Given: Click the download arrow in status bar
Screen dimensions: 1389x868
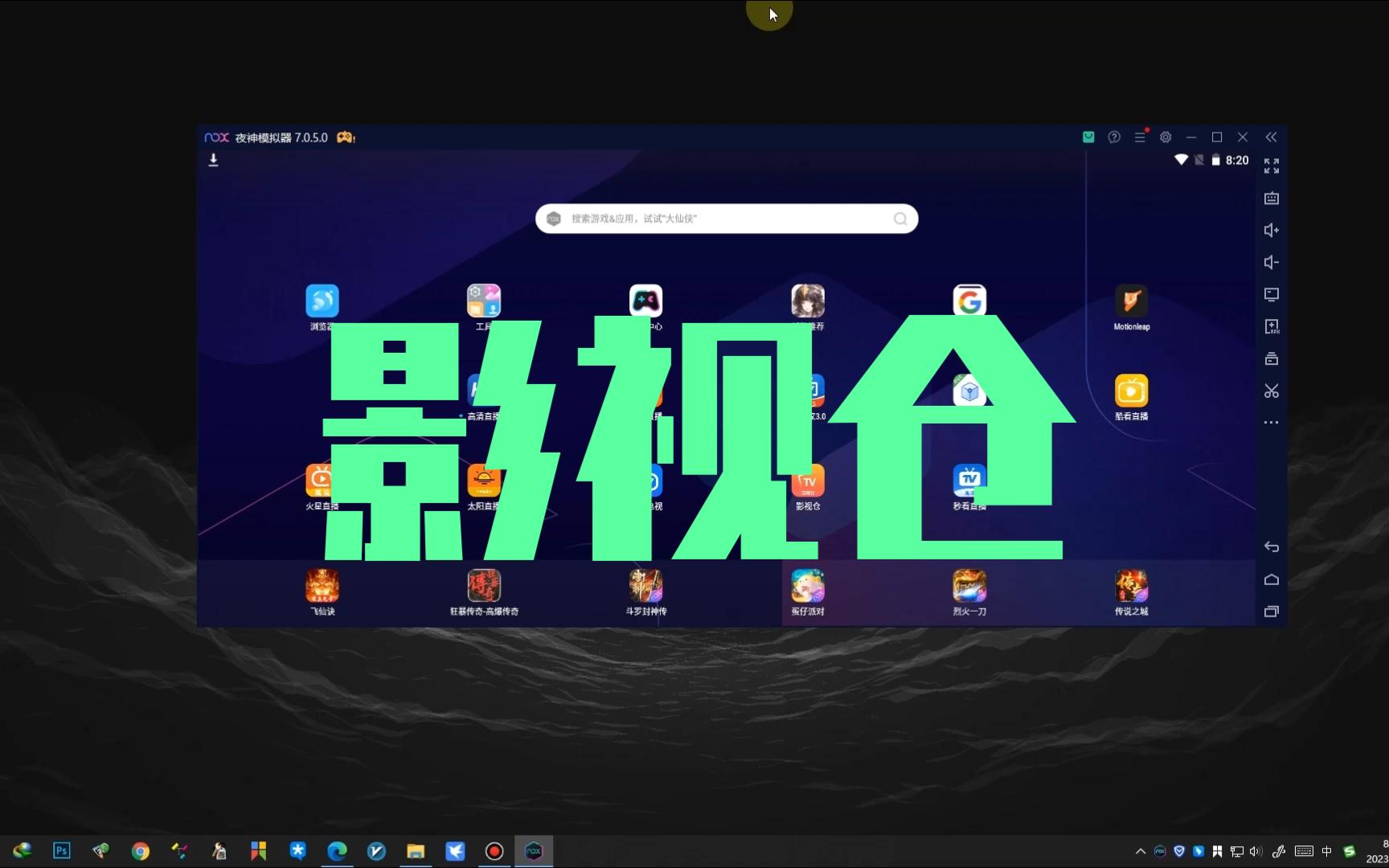Looking at the screenshot, I should (213, 160).
